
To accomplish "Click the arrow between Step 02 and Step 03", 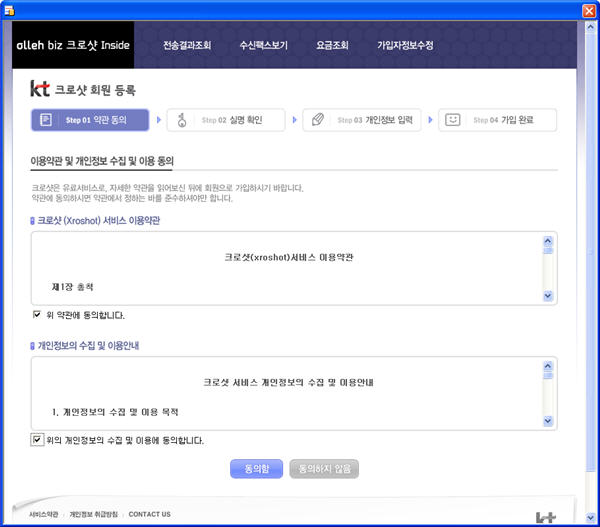I will pos(294,120).
